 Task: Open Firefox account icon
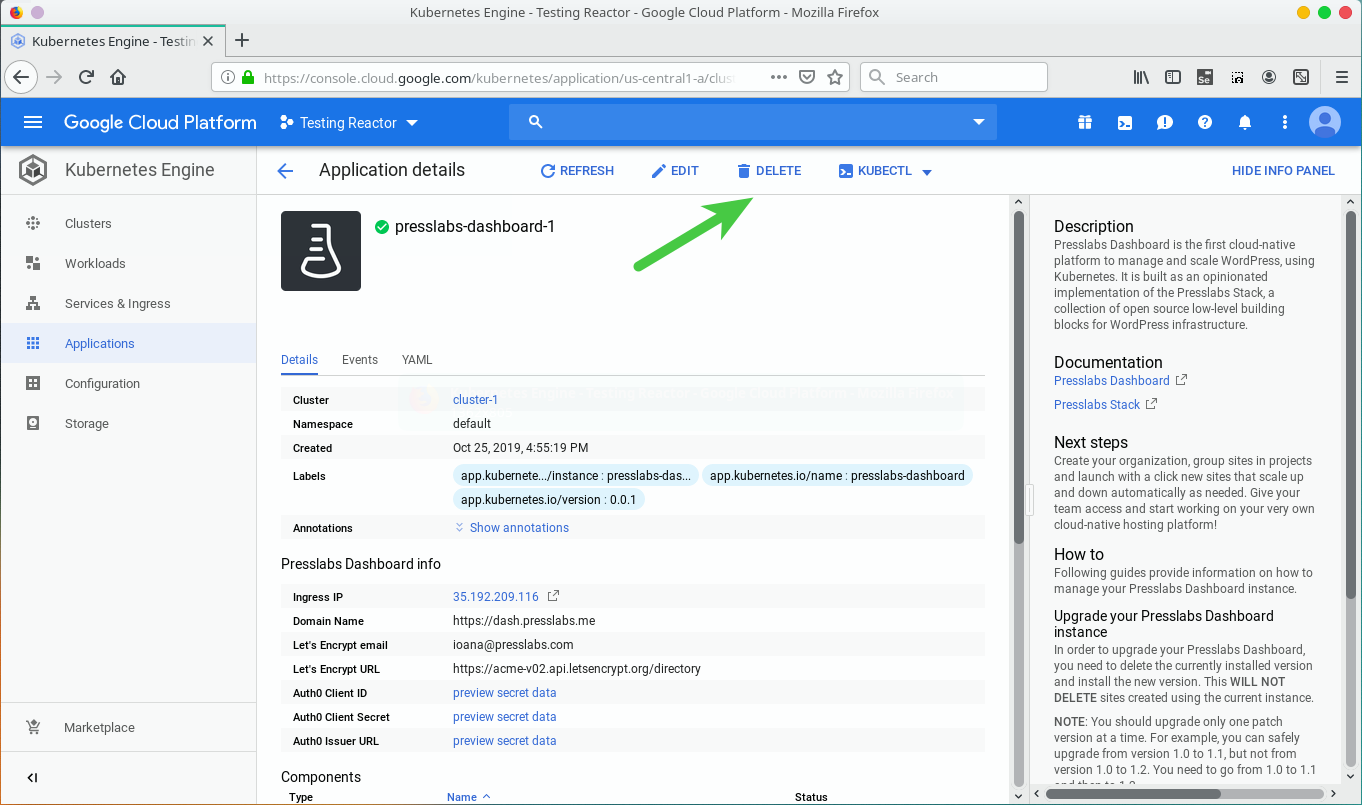1269,77
